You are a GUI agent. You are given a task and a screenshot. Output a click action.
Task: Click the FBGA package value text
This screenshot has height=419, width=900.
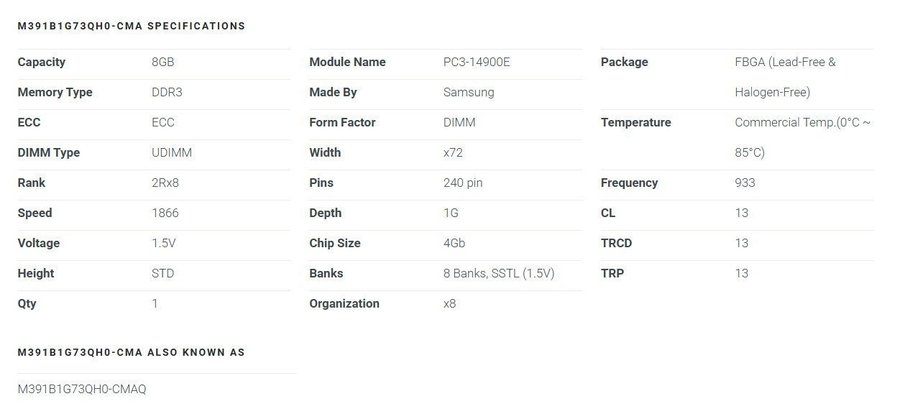point(784,62)
